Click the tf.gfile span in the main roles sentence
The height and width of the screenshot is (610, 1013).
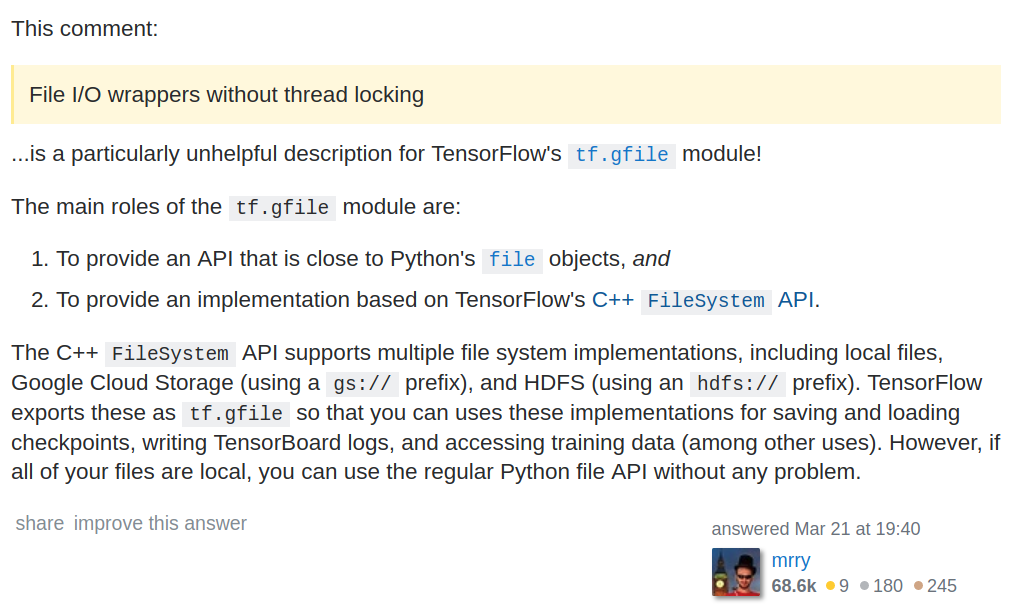click(x=283, y=208)
